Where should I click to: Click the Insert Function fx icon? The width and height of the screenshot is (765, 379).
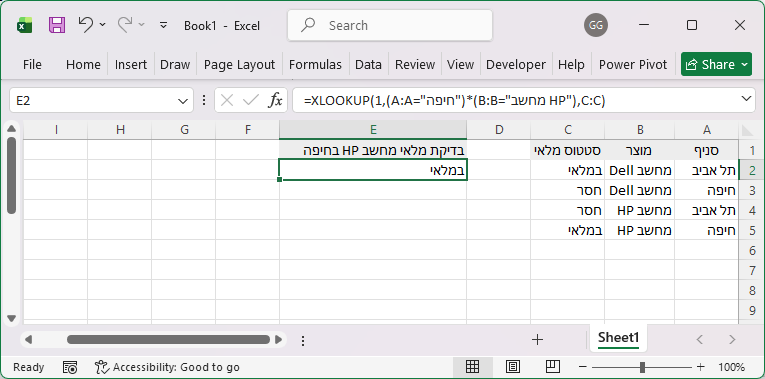pyautogui.click(x=276, y=100)
